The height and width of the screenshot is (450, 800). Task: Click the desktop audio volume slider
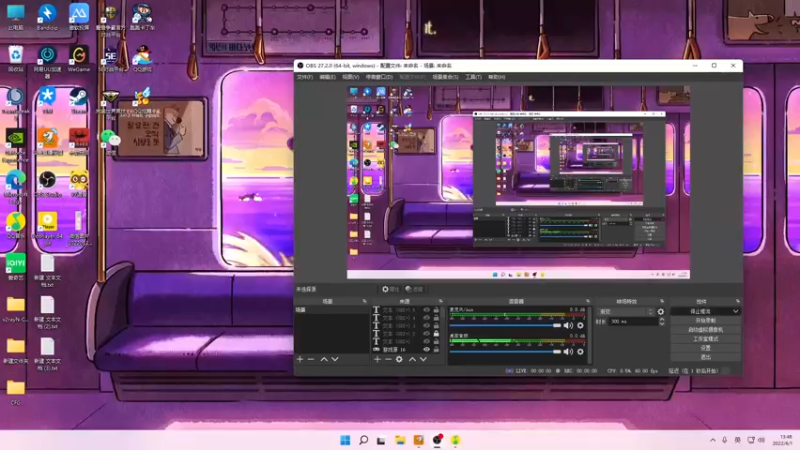click(505, 352)
